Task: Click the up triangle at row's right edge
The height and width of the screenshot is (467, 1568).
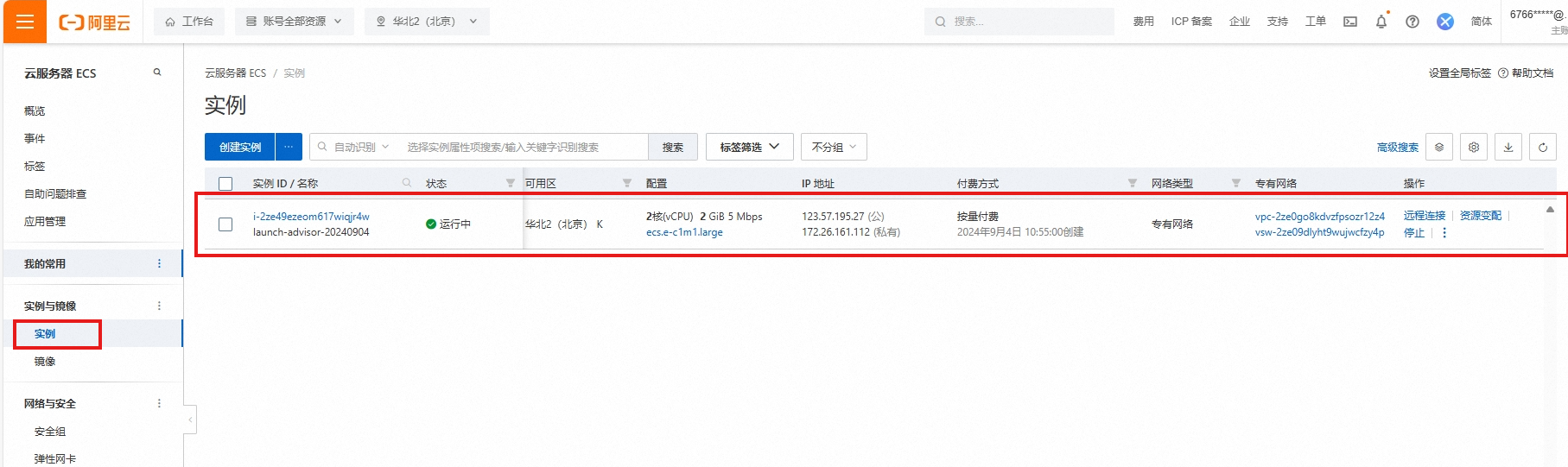Action: tap(1550, 210)
